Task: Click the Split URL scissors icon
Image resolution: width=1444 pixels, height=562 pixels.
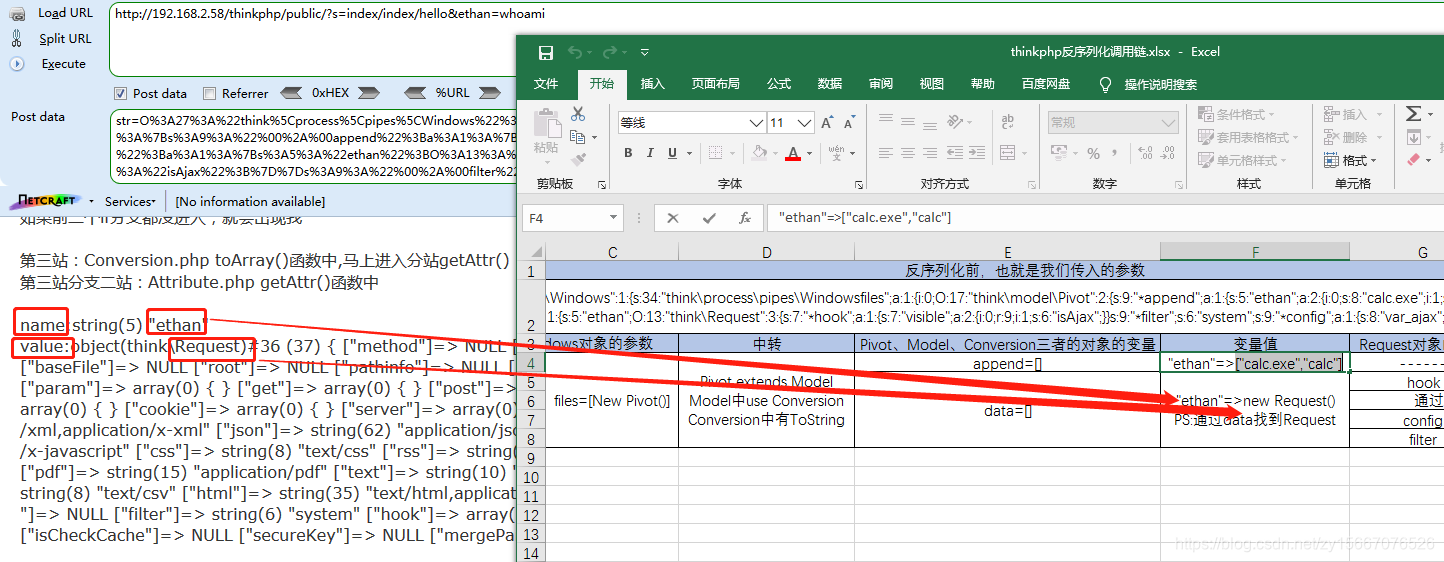Action: (17, 39)
